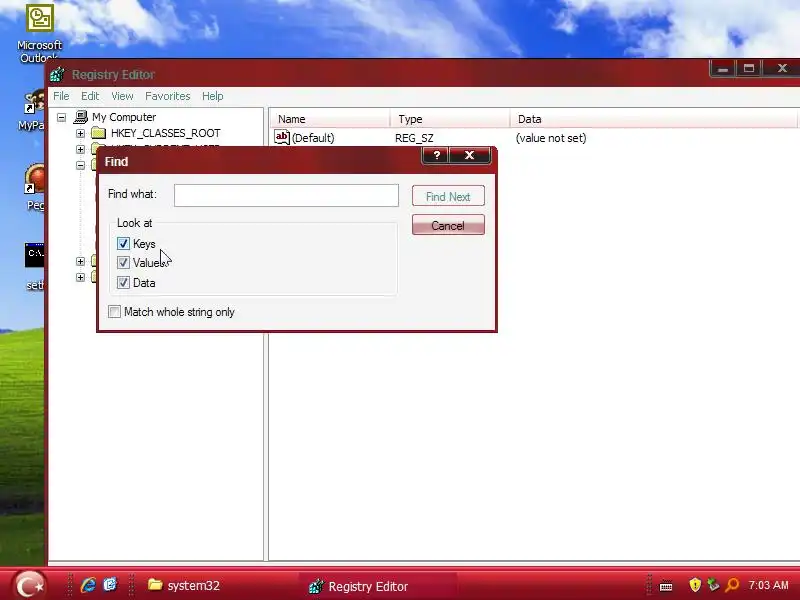The image size is (800, 600).
Task: Click the orange magnifier tray icon
Action: pyautogui.click(x=732, y=585)
